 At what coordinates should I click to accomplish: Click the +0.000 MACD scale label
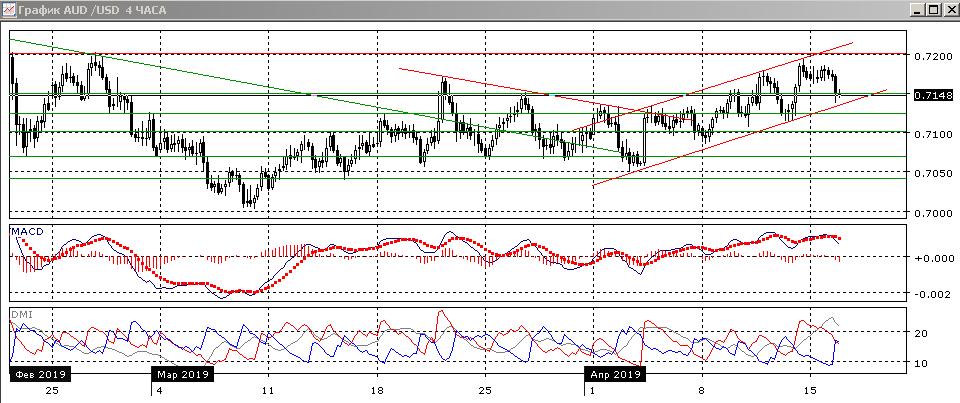(x=932, y=257)
